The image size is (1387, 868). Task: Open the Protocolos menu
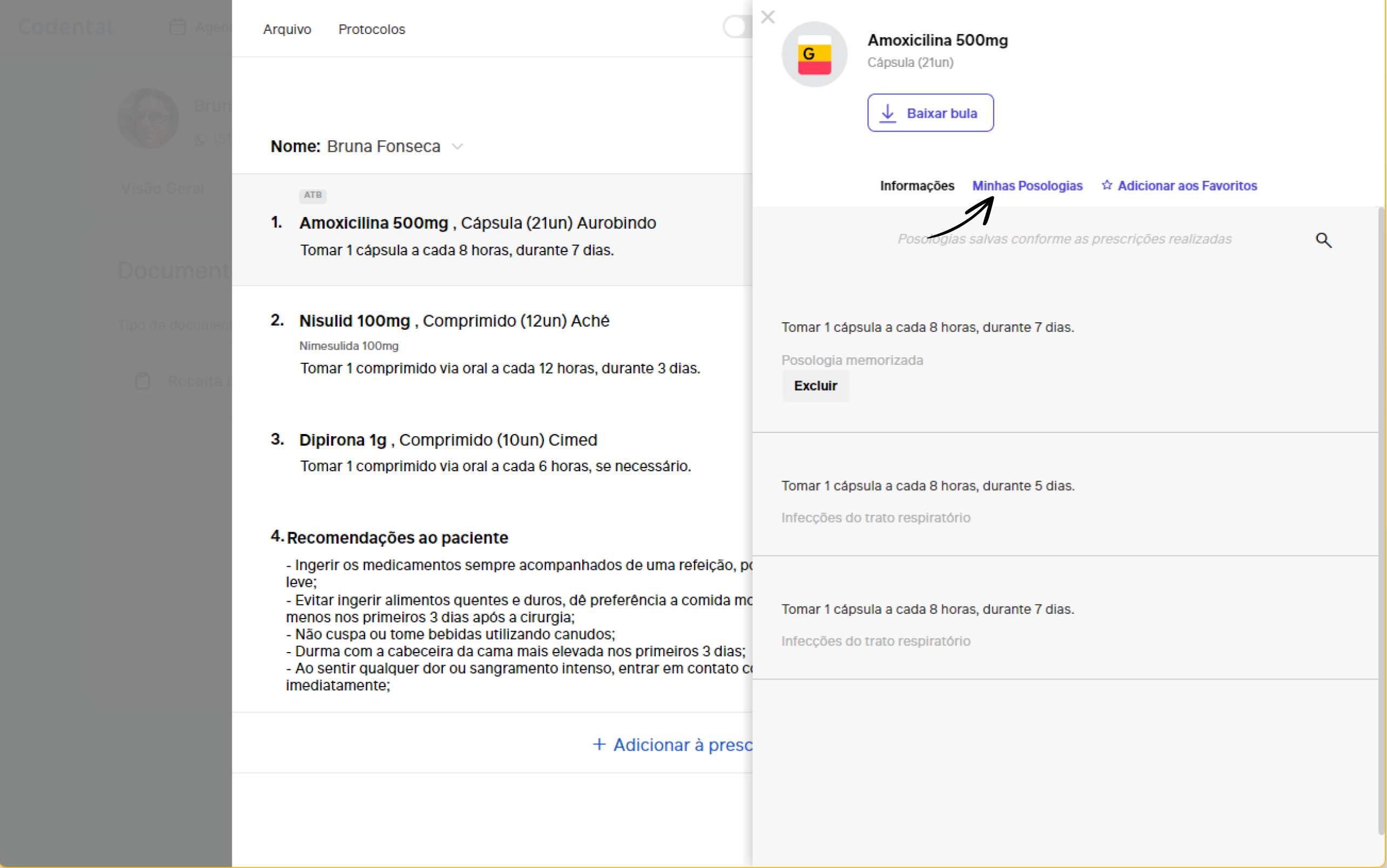coord(372,29)
